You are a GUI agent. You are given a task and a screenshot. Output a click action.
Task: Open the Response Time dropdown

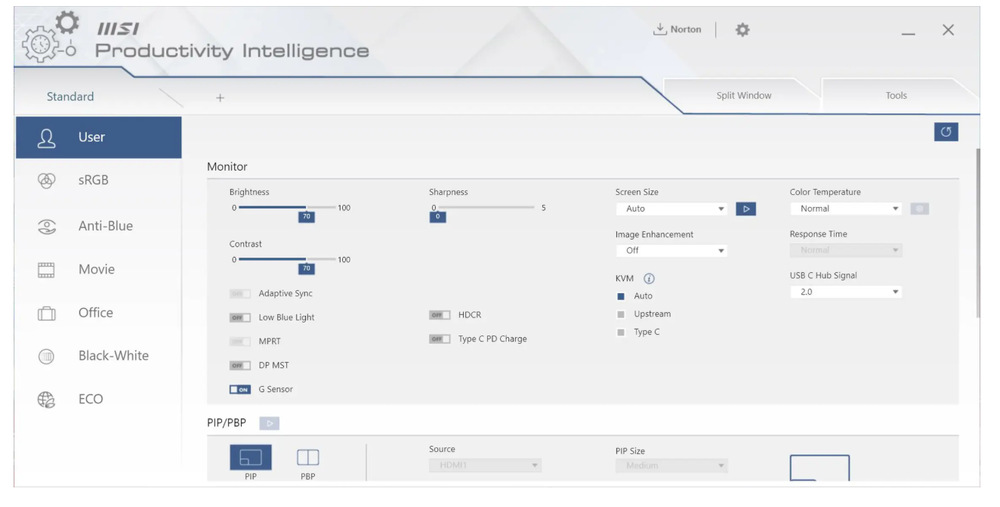[846, 250]
